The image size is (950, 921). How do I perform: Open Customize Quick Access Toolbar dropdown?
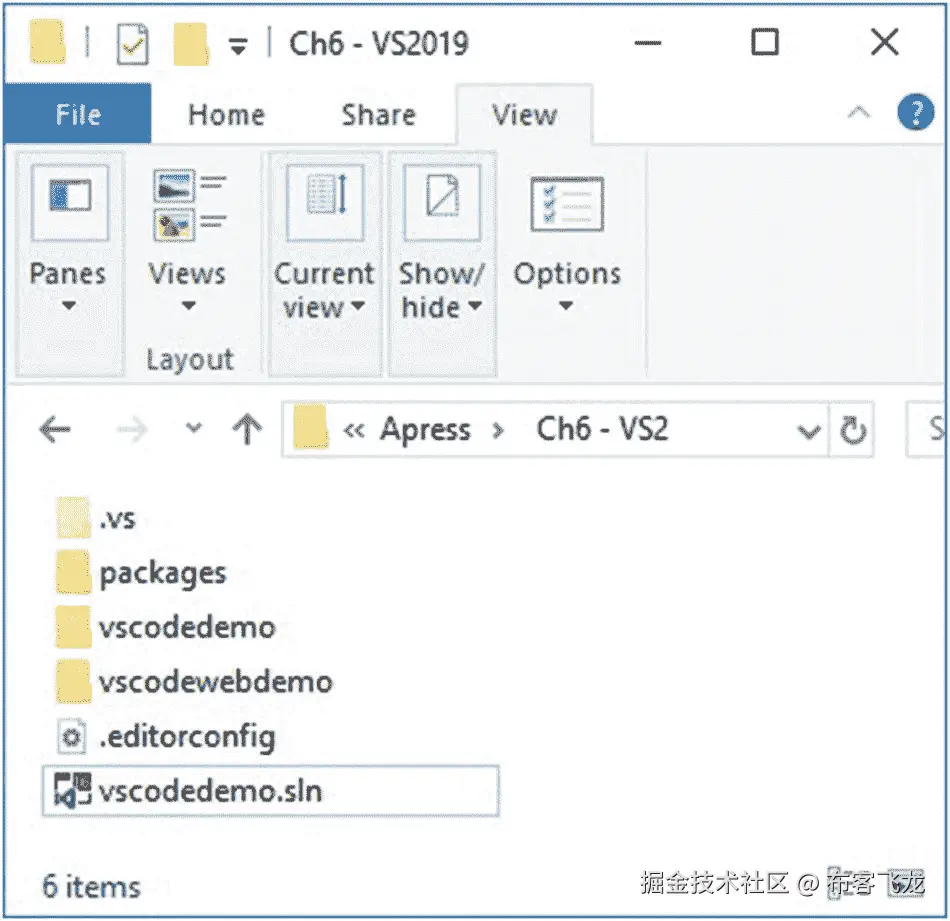237,46
